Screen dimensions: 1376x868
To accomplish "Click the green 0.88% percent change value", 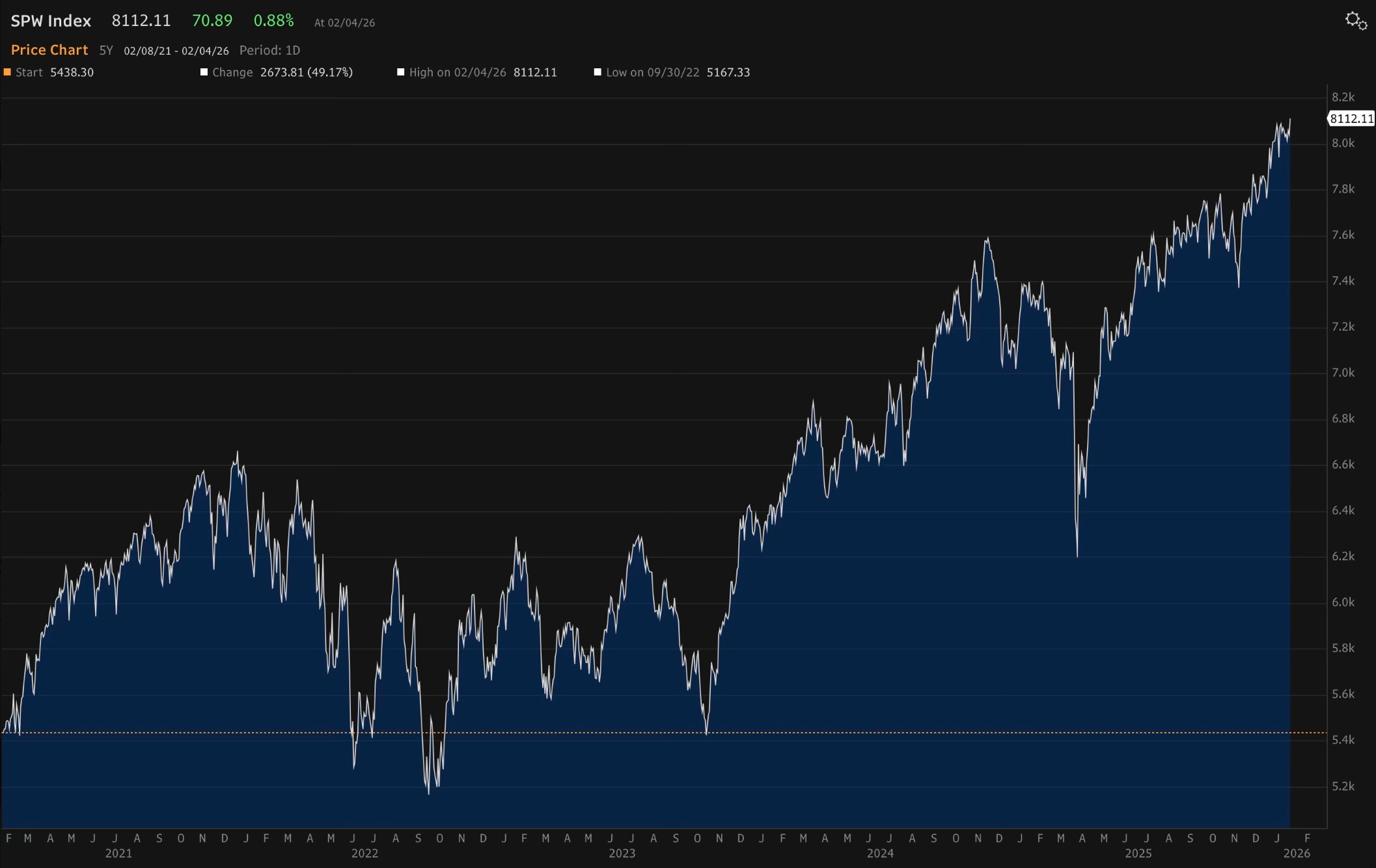I will point(273,21).
